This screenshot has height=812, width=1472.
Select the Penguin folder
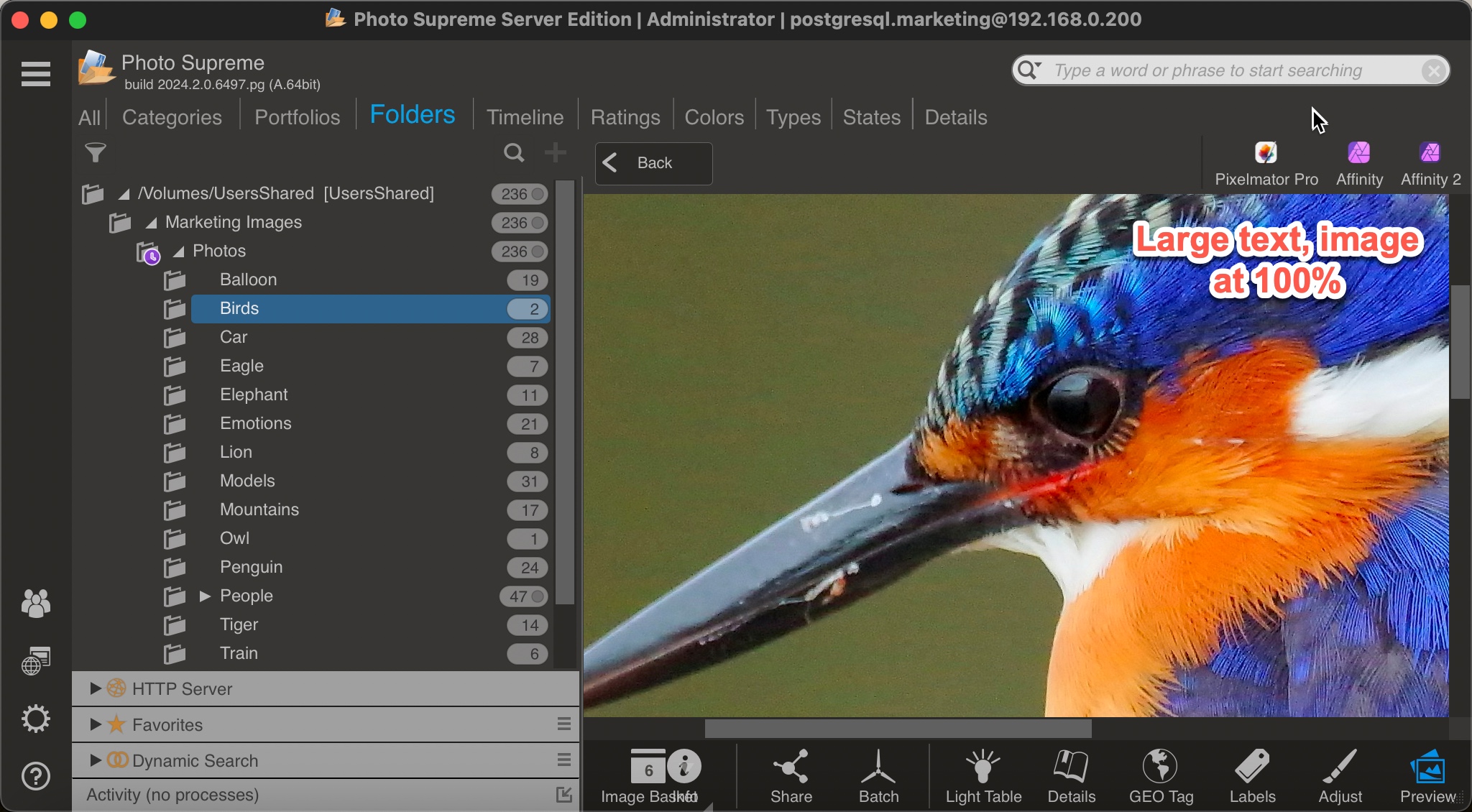pyautogui.click(x=371, y=567)
